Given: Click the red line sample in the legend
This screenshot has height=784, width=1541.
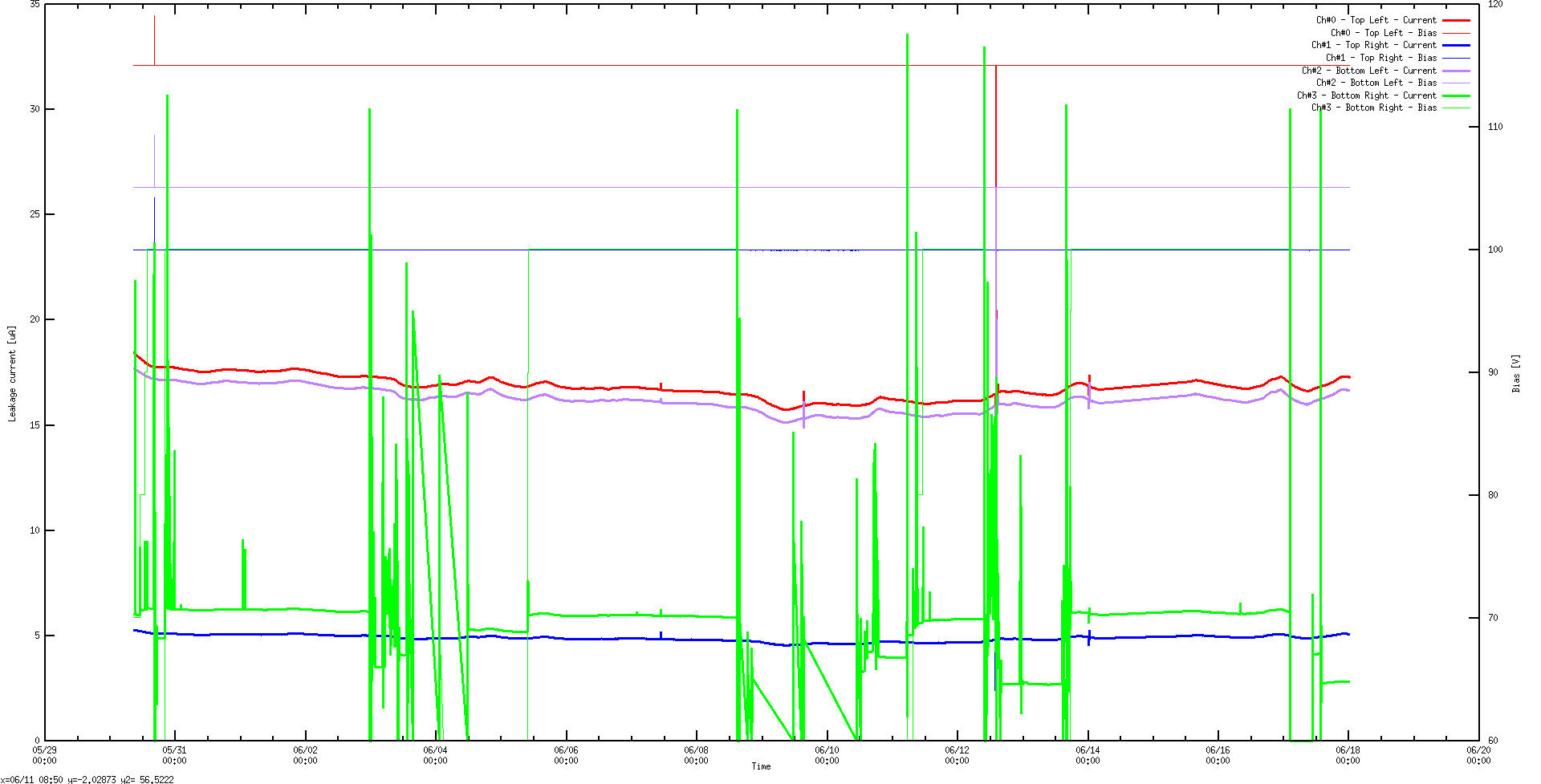Looking at the screenshot, I should pos(1456,20).
